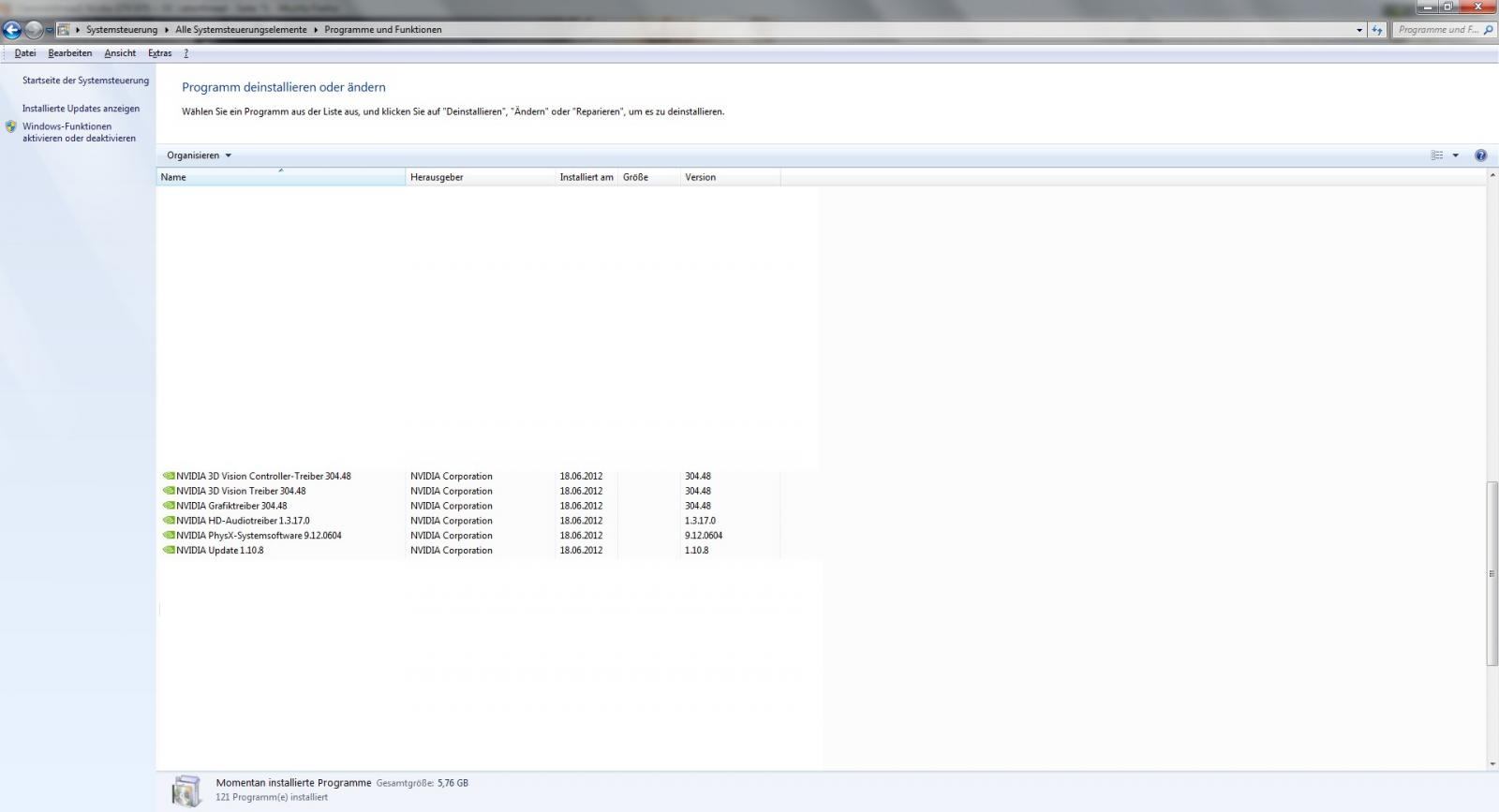1499x812 pixels.
Task: Click the shield icon beside Windows-Funktionen
Action: [11, 126]
